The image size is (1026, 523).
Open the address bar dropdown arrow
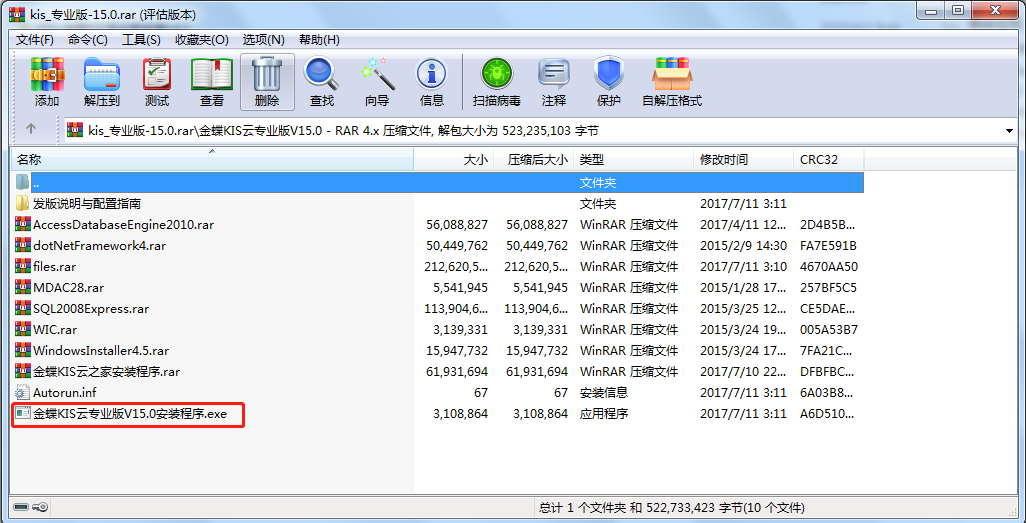point(1008,131)
